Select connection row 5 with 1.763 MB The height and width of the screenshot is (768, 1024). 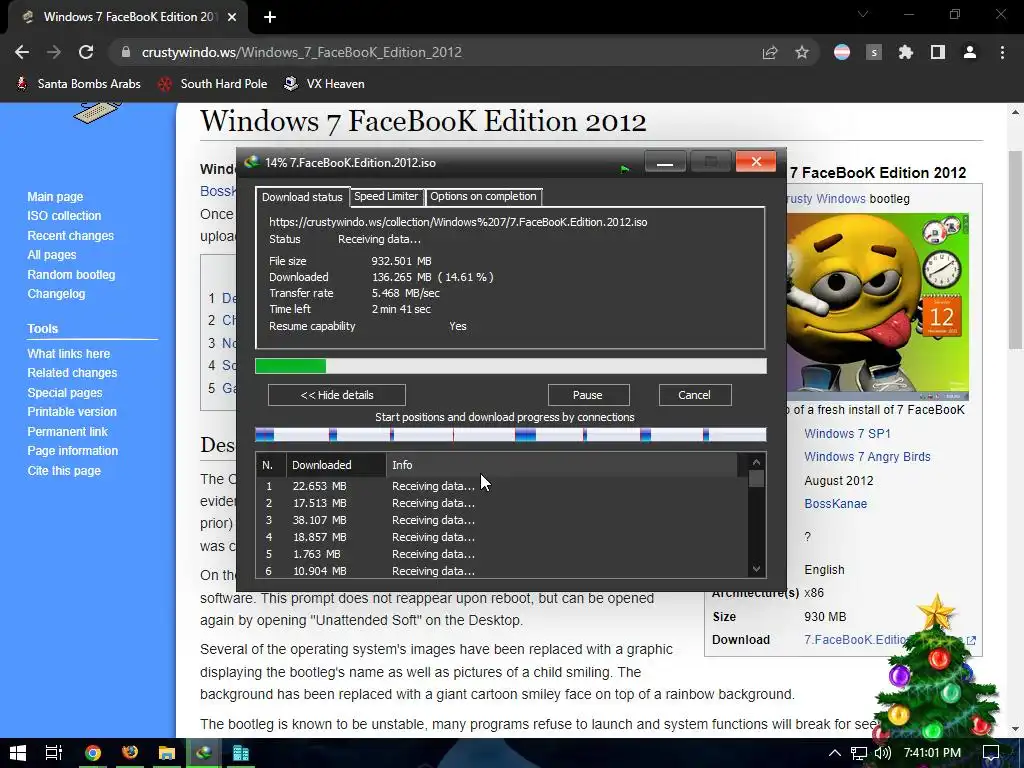502,554
